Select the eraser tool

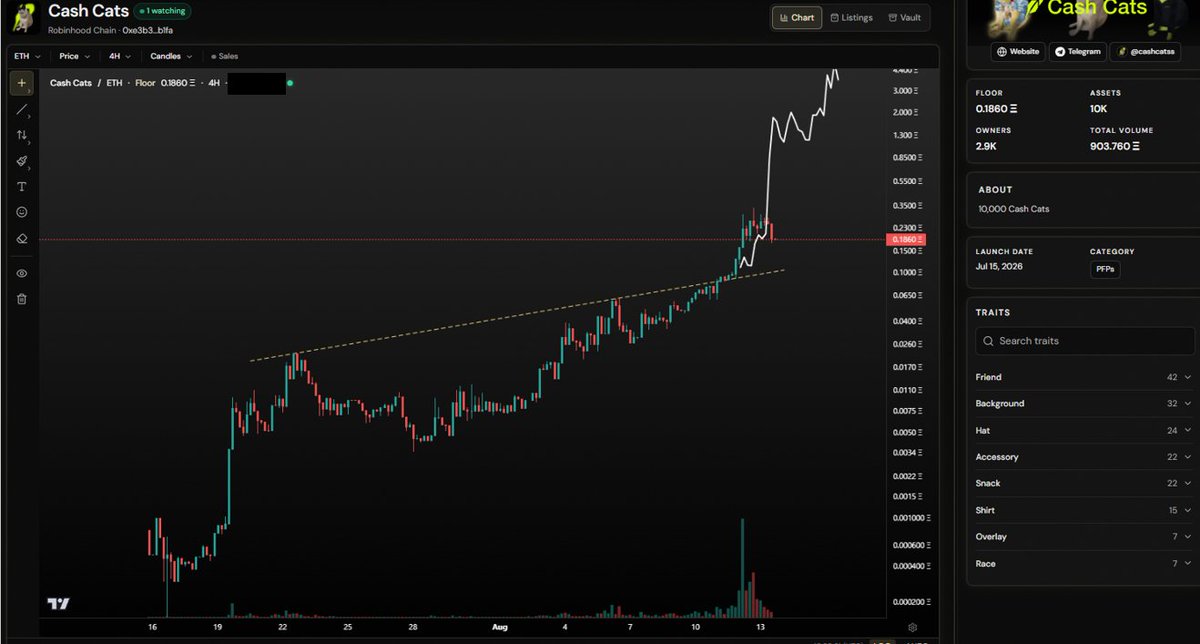(x=21, y=239)
